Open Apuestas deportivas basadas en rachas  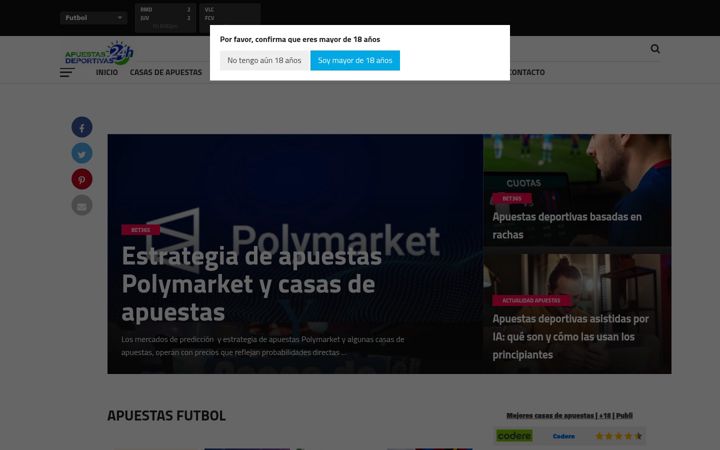(567, 225)
